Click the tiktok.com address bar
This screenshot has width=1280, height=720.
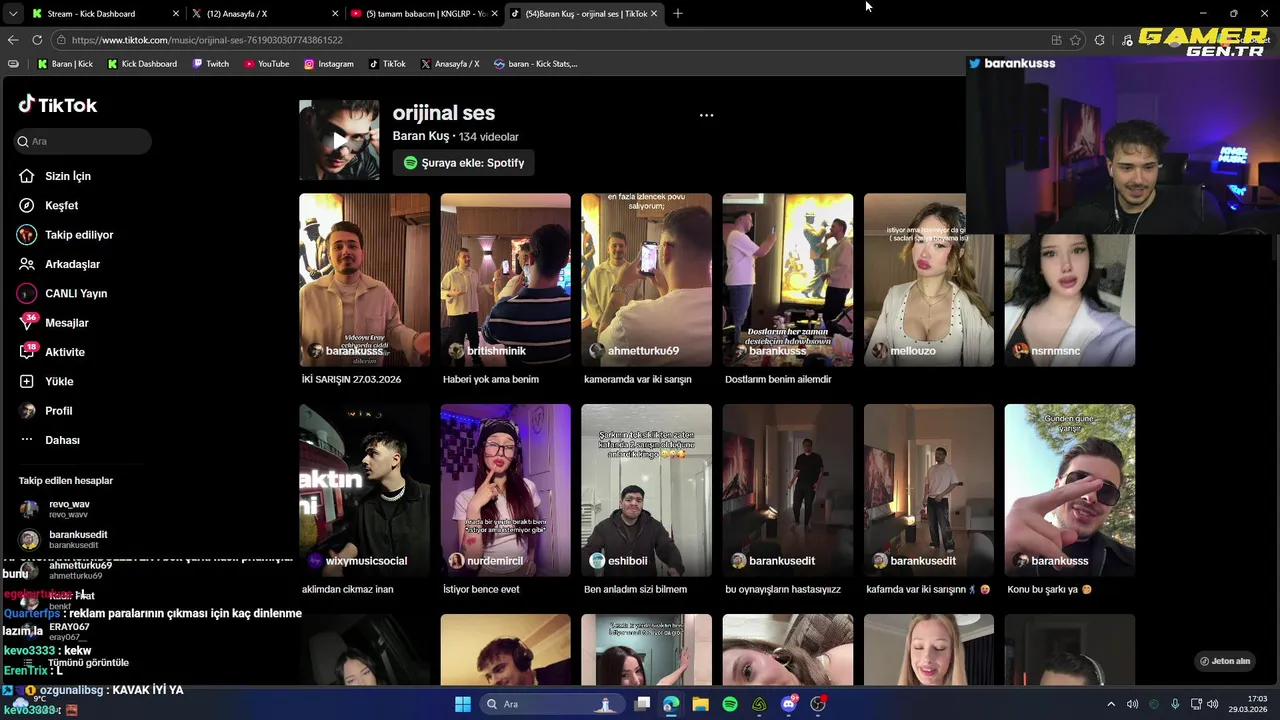click(550, 40)
